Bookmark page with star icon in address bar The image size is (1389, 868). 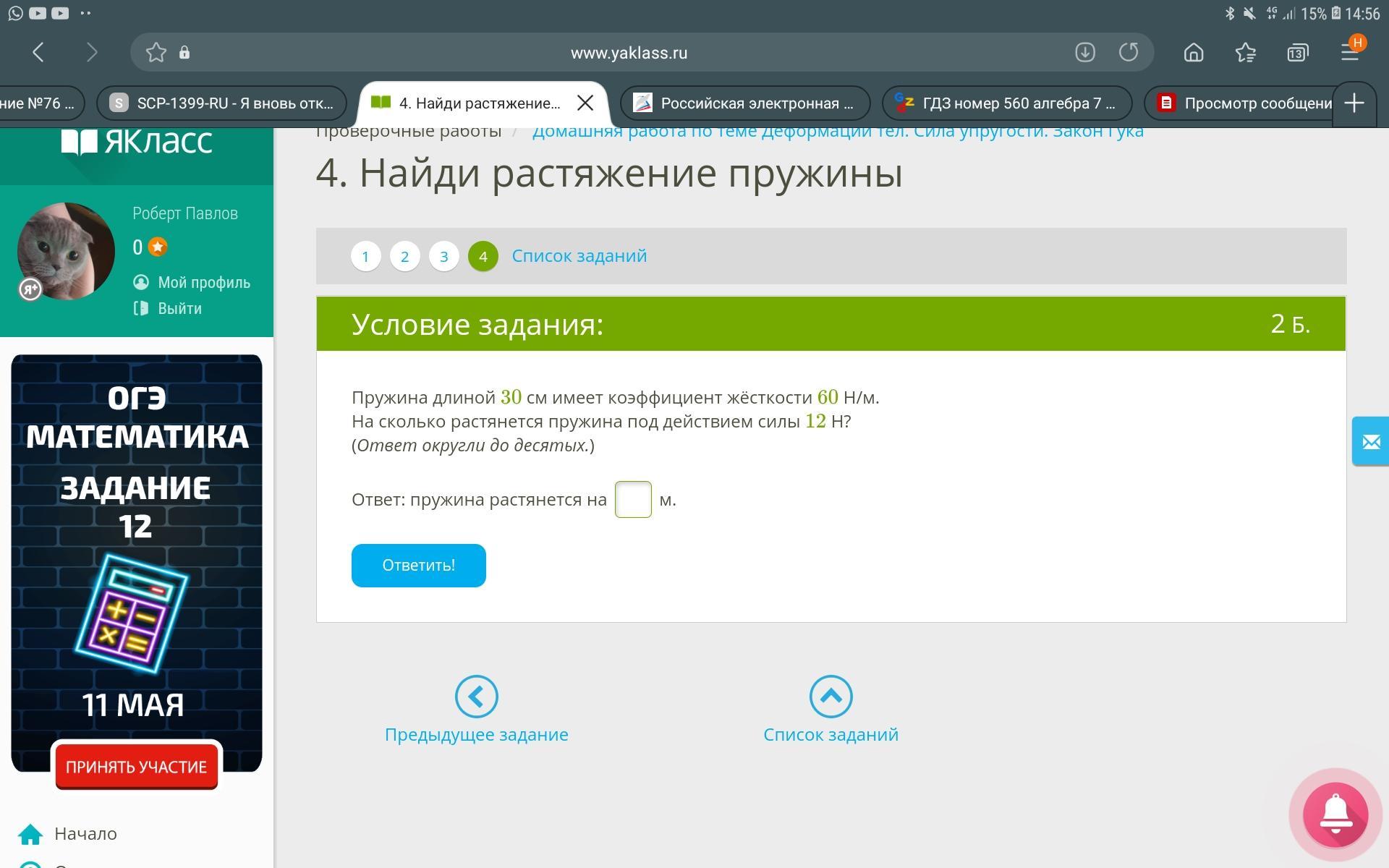click(x=156, y=52)
